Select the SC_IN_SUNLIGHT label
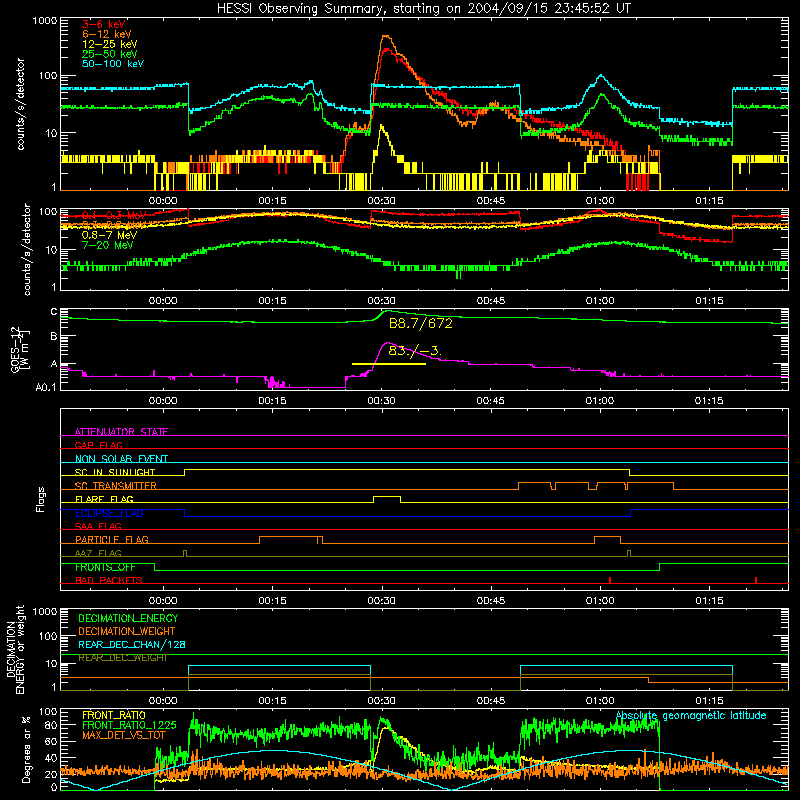Screen dimensions: 800x800 click(x=115, y=472)
